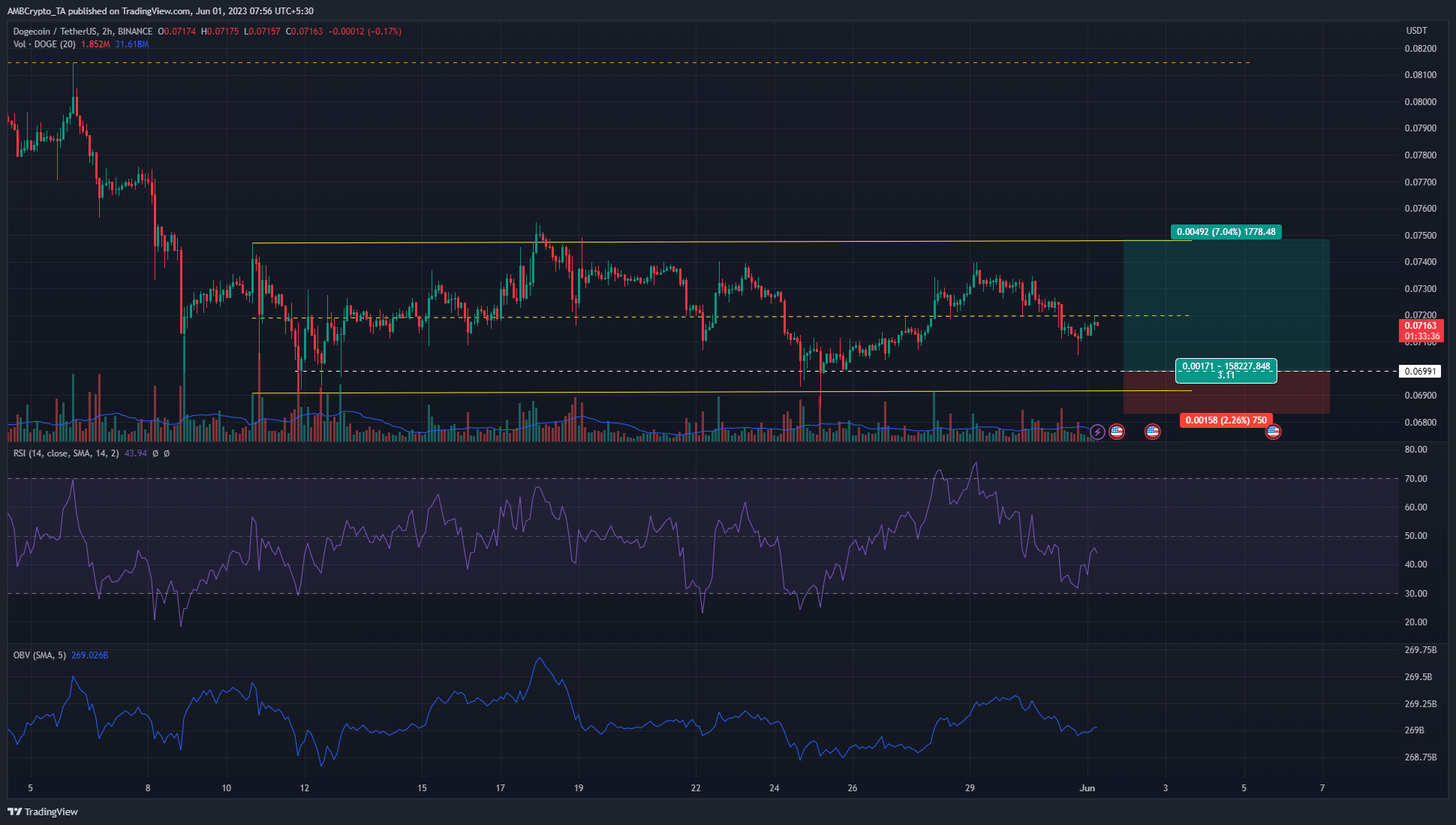Click the RSI 30.00 axis label

[x=1416, y=594]
